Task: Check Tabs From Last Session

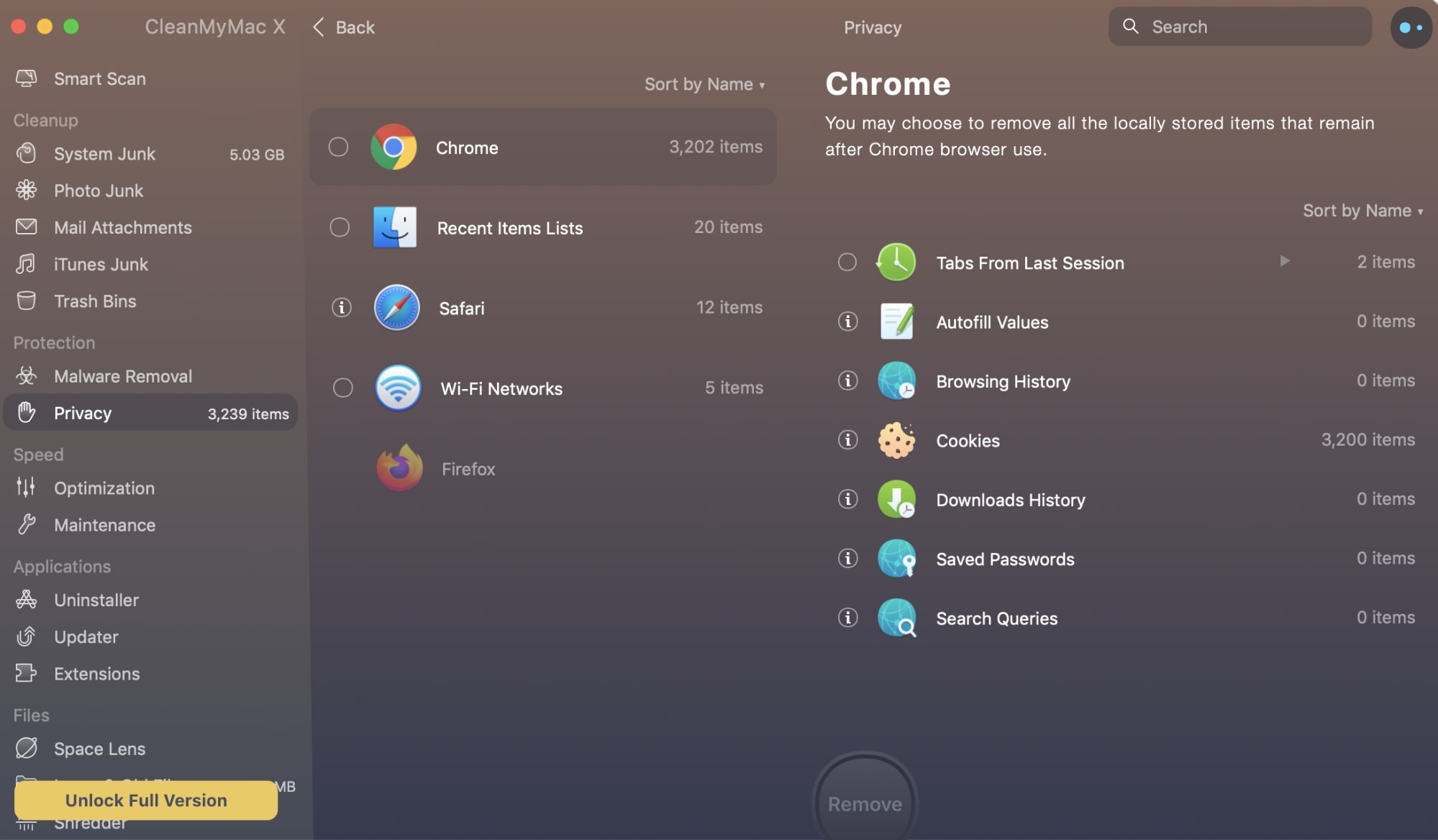Action: (x=847, y=262)
